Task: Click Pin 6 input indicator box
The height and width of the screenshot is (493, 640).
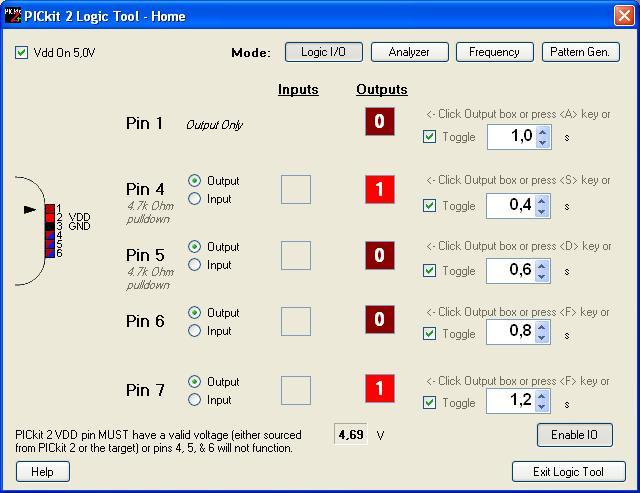Action: [296, 321]
